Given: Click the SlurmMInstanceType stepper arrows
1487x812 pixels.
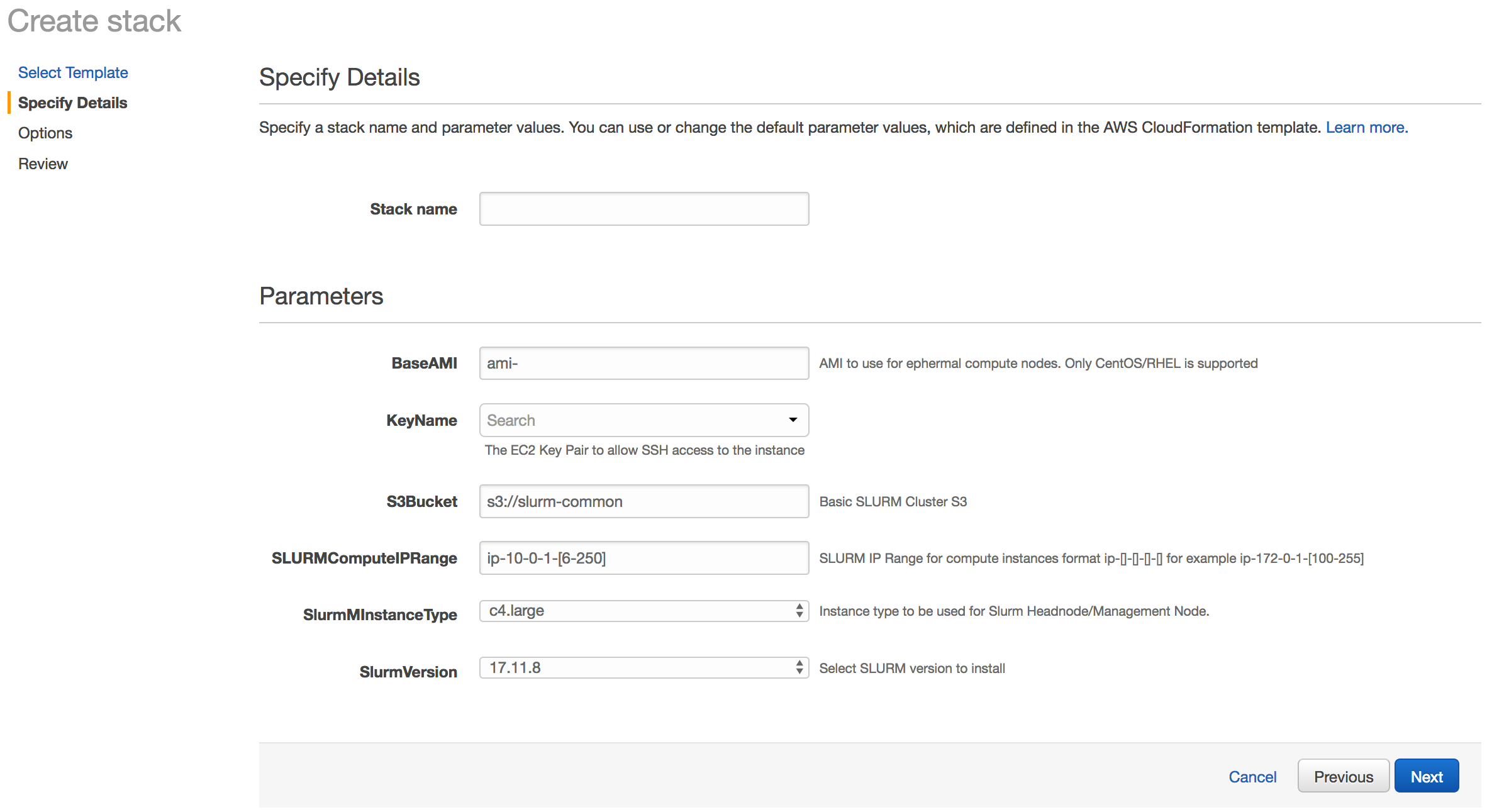Looking at the screenshot, I should pyautogui.click(x=799, y=611).
